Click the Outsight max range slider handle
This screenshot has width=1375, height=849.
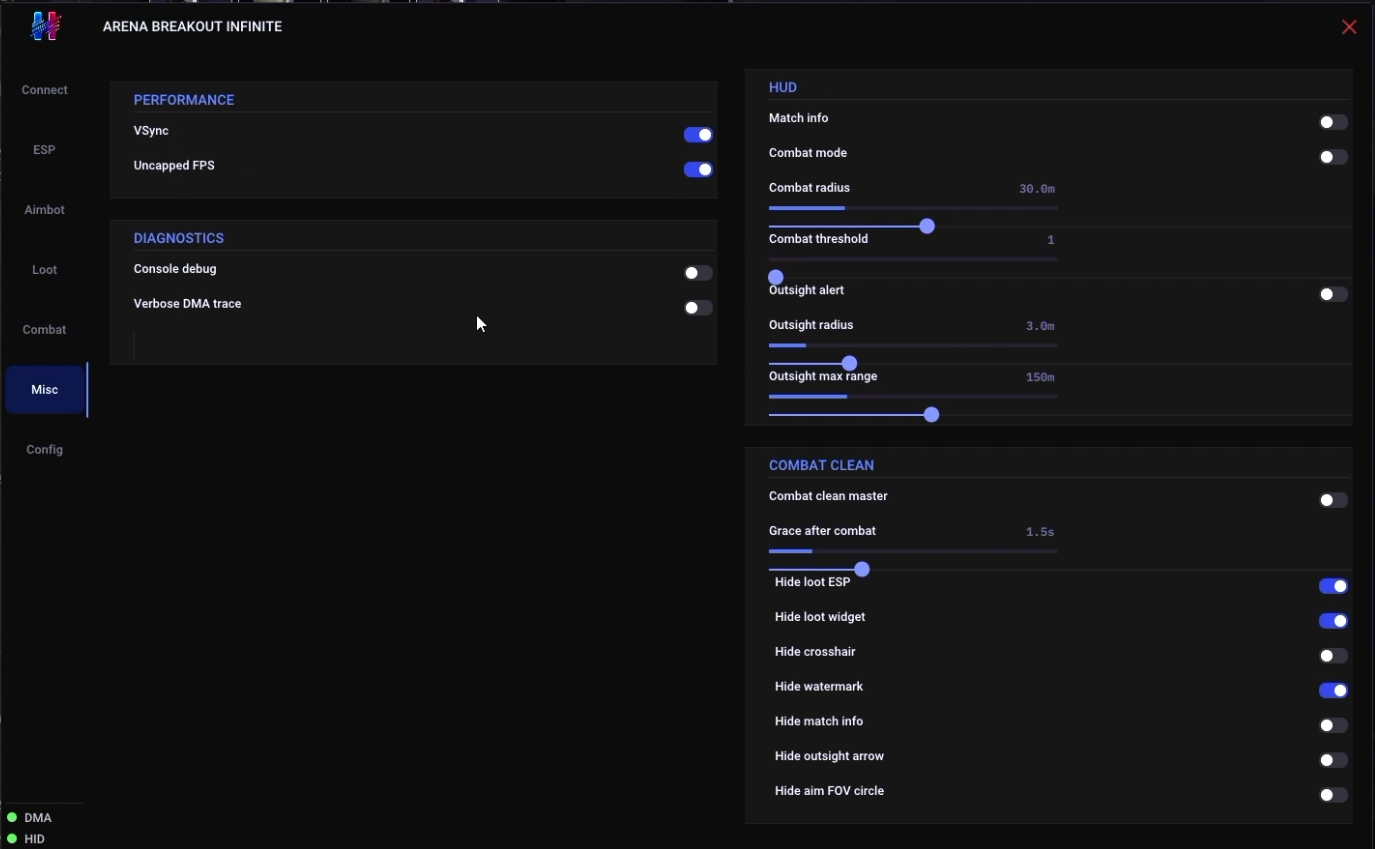pos(932,414)
